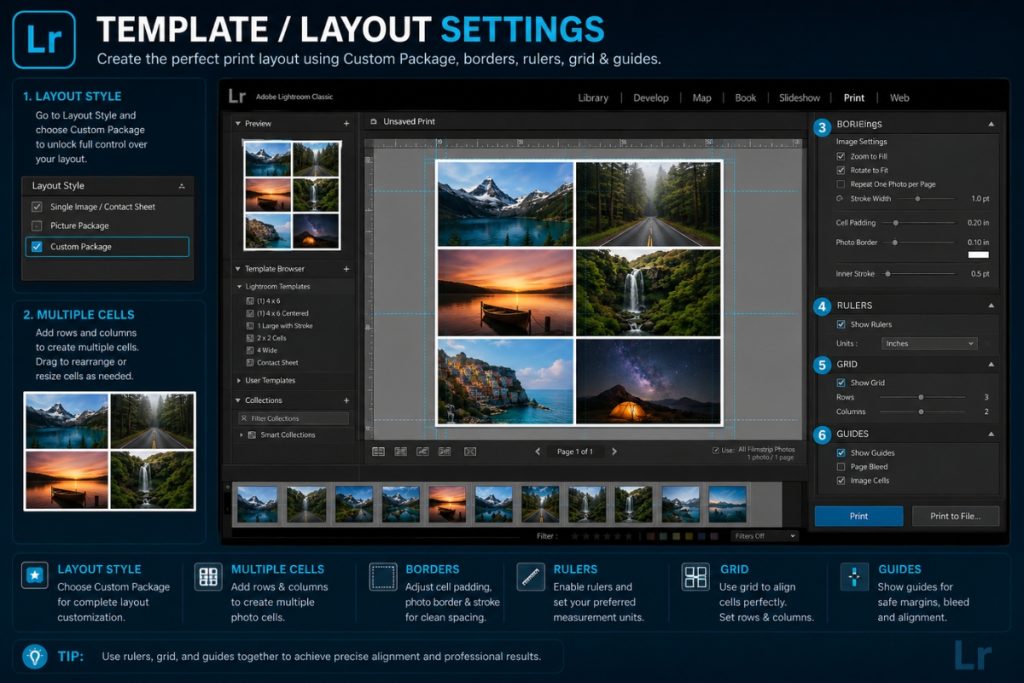1024x683 pixels.
Task: Click the search icon inside Filter Collections
Action: tap(244, 419)
